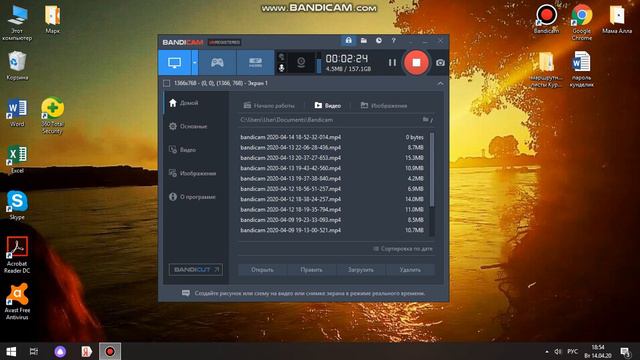Open Task View on taskbar
Screen dimensions: 640x360
(x=34, y=351)
